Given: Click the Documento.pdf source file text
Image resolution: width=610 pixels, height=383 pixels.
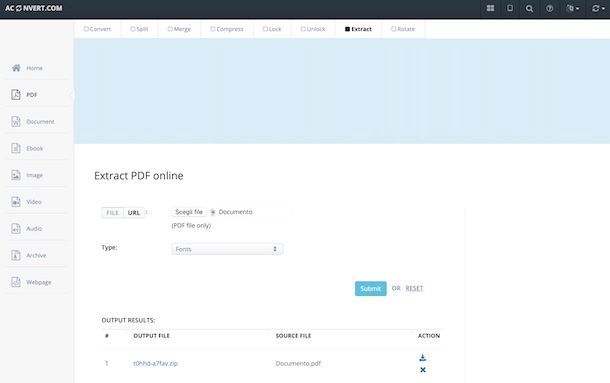Looking at the screenshot, I should coord(298,363).
